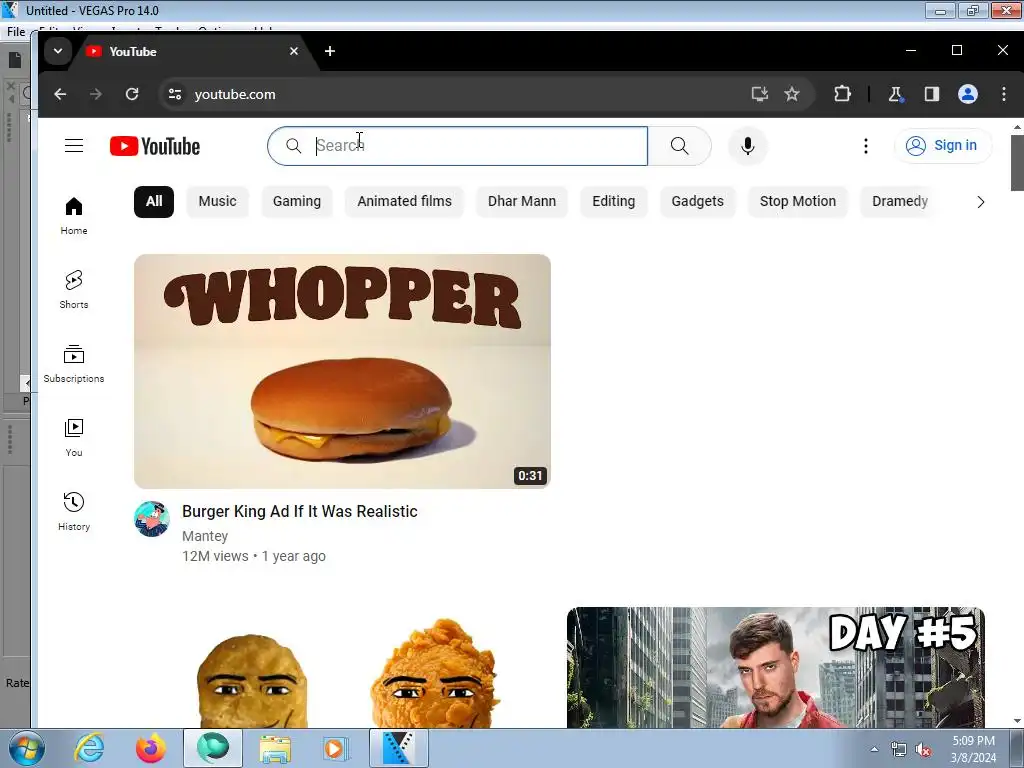Show more category chips with right arrow
The height and width of the screenshot is (768, 1024).
(x=980, y=202)
